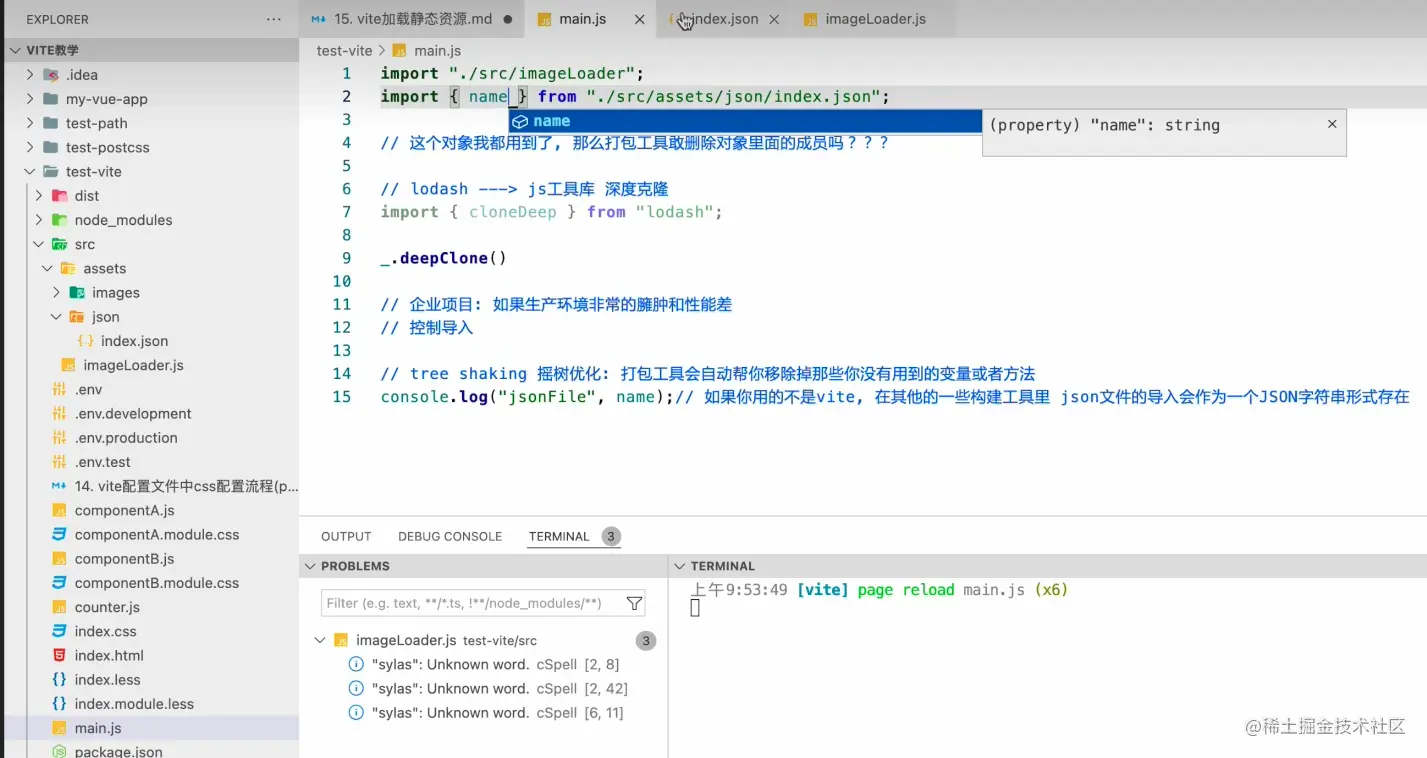The height and width of the screenshot is (758, 1427).
Task: Close the index.json editor tab
Action: pos(774,19)
